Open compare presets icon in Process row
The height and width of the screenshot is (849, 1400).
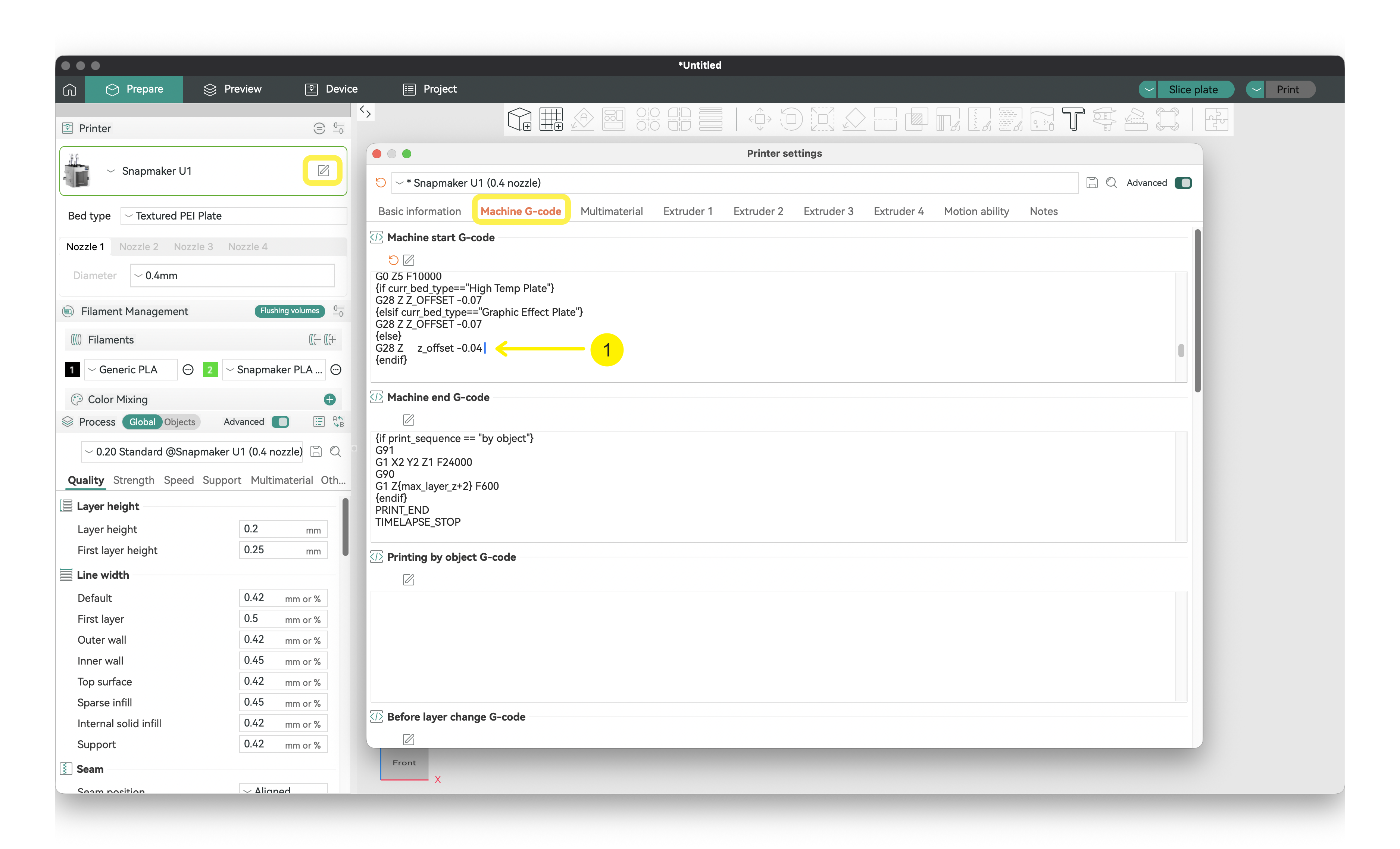[x=339, y=422]
